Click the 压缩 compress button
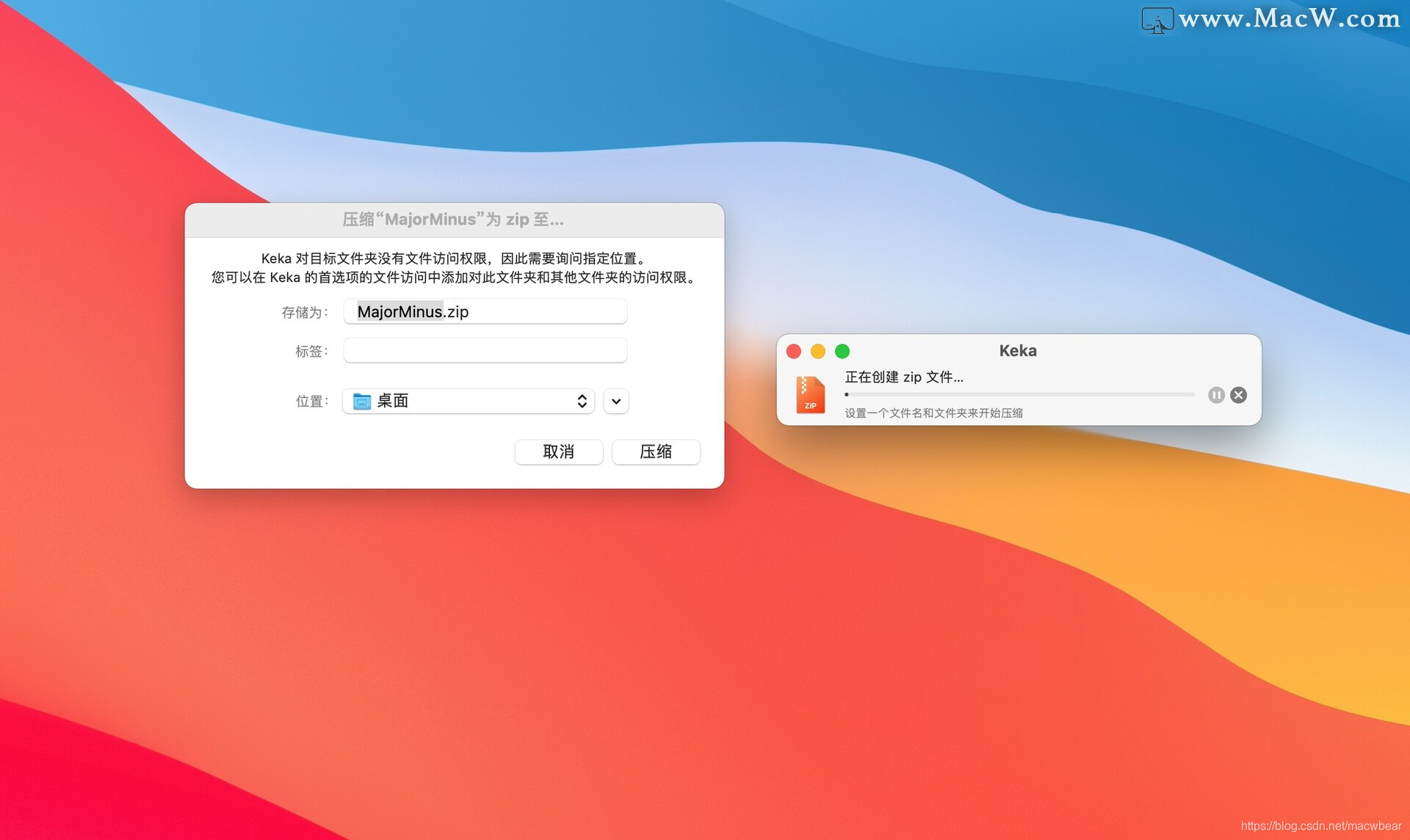The width and height of the screenshot is (1410, 840). (656, 452)
